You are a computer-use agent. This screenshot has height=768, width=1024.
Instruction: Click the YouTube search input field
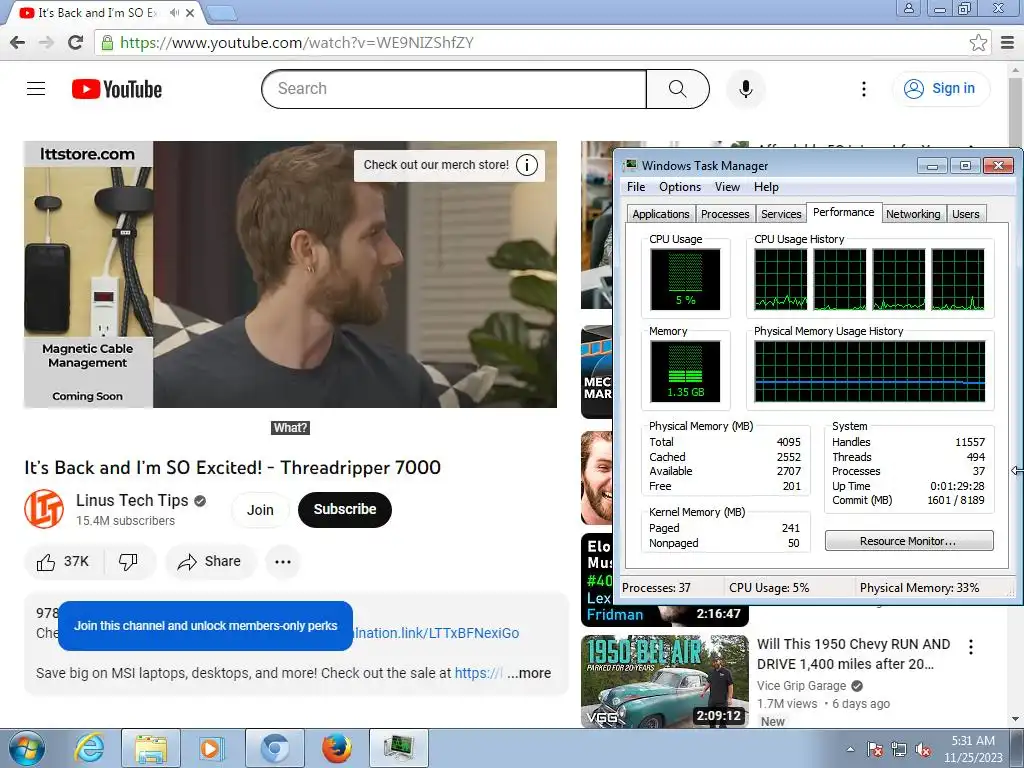coord(454,89)
